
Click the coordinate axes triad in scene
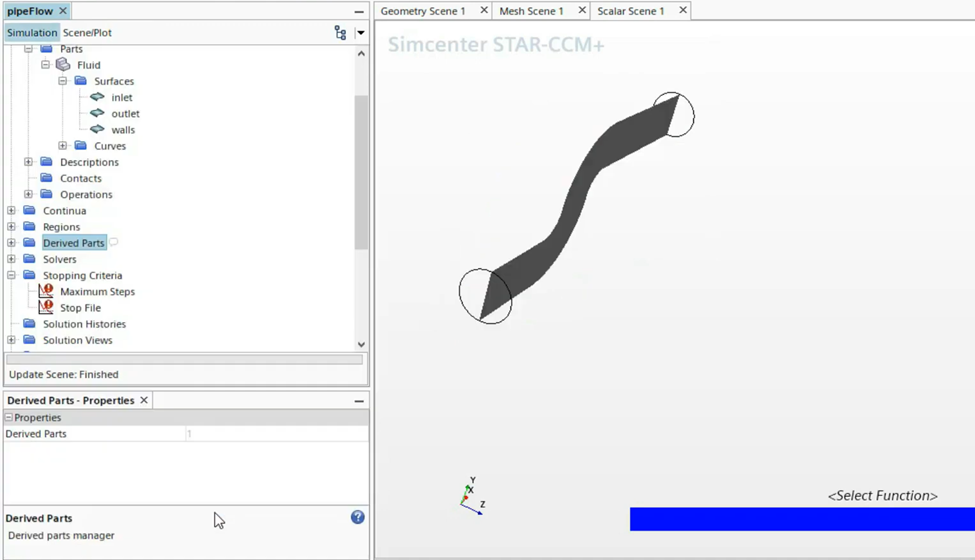471,496
